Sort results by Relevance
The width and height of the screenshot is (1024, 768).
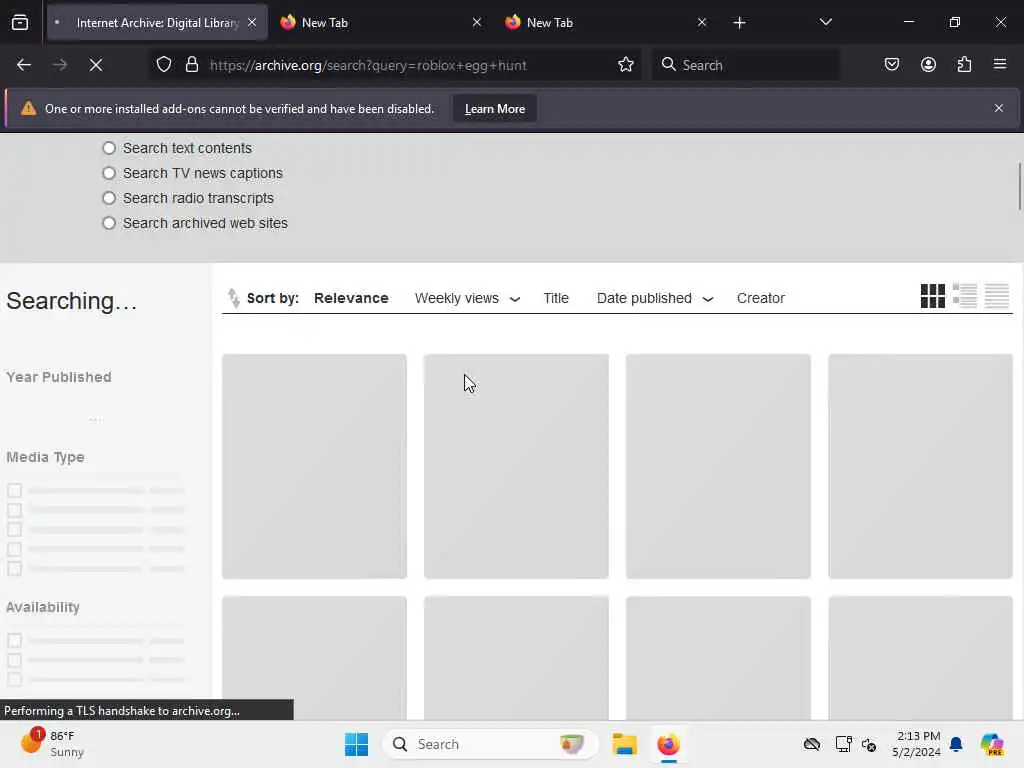coord(351,298)
